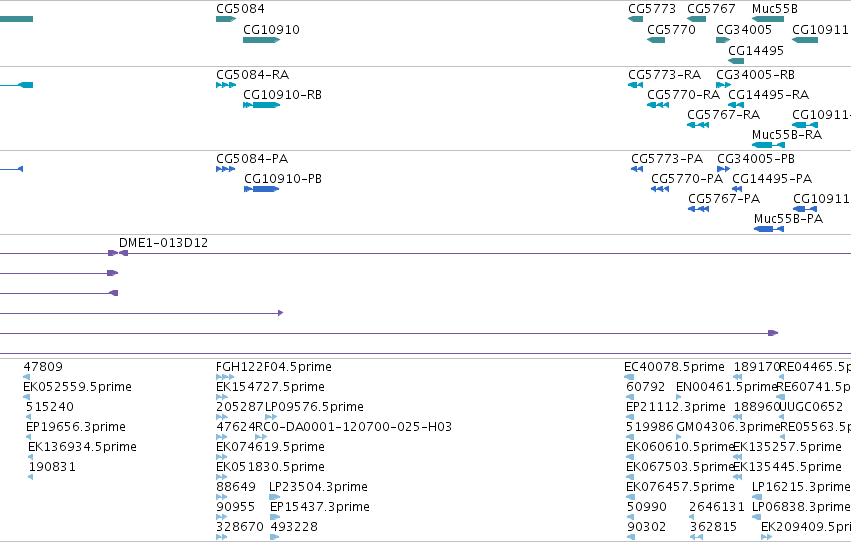Select the long purple arrow ending under Muc55B-PA
The image size is (851, 542).
coord(389,333)
